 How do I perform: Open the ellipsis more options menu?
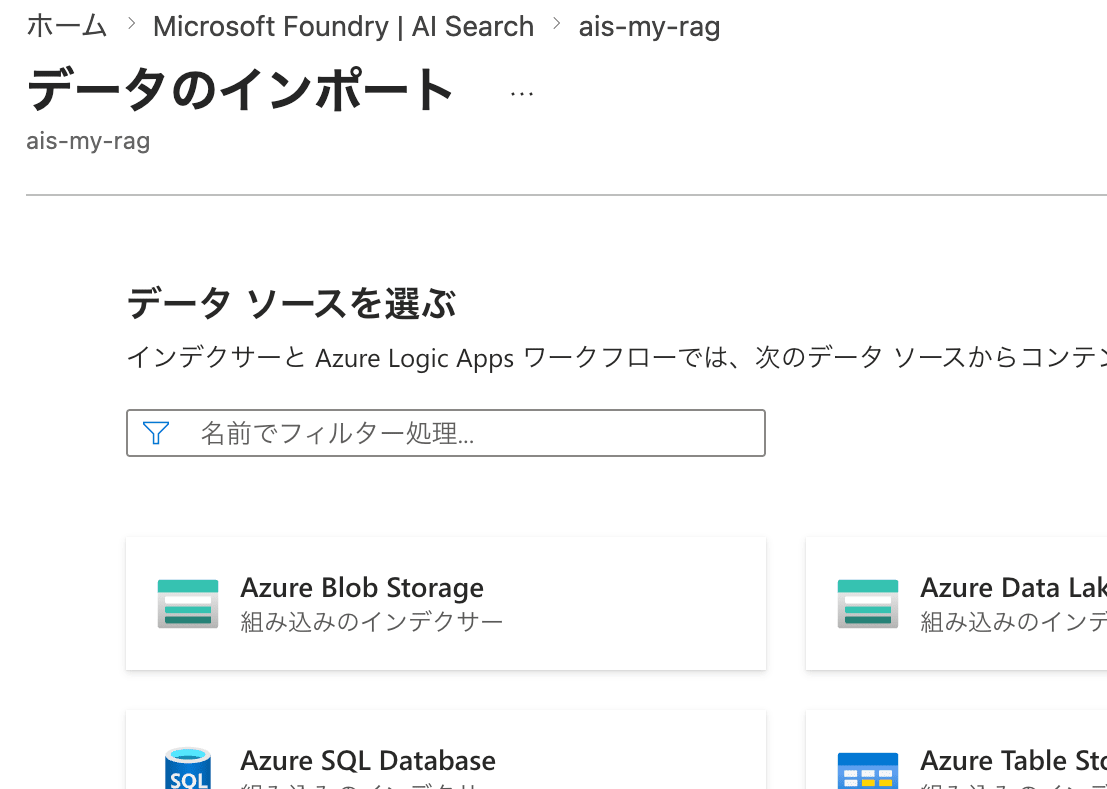pos(522,93)
